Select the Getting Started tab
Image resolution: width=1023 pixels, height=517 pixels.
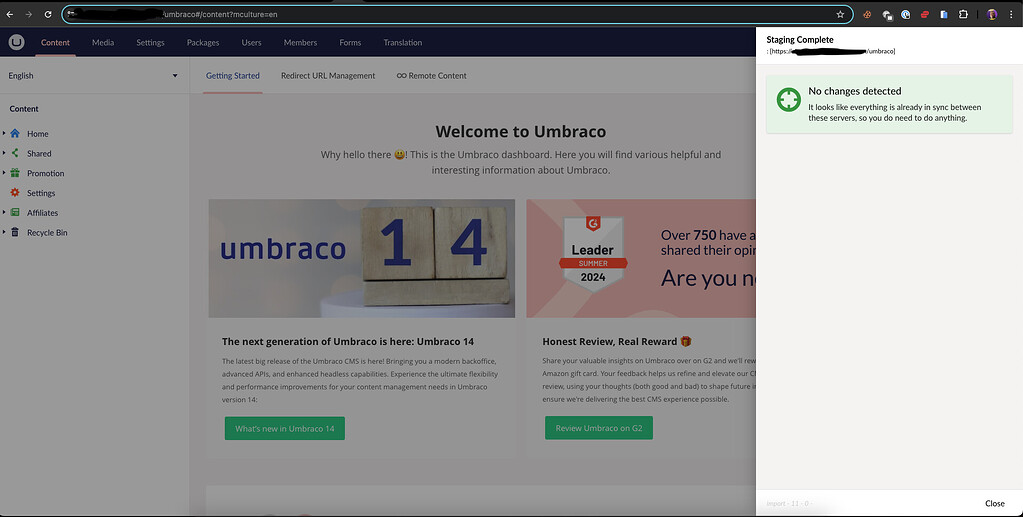(x=233, y=76)
